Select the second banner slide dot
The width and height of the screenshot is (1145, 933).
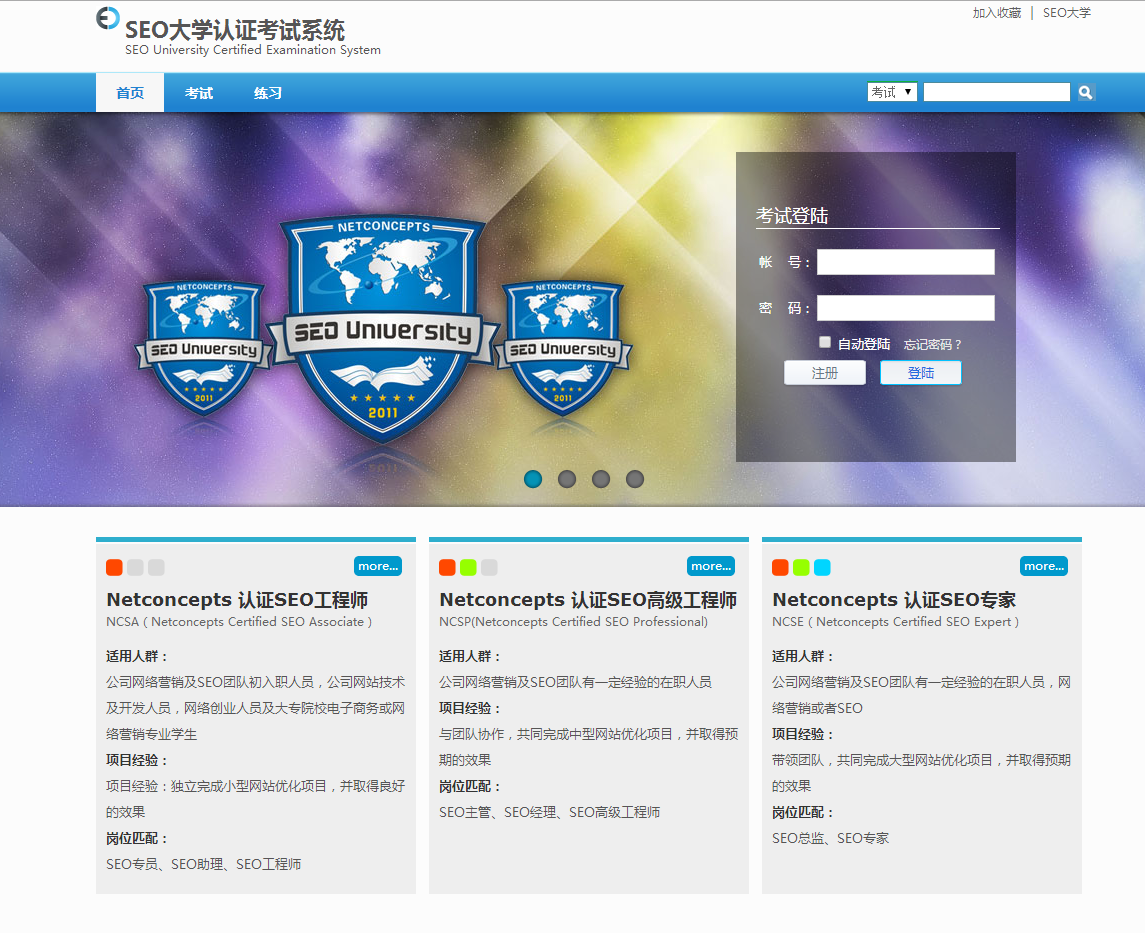point(567,479)
